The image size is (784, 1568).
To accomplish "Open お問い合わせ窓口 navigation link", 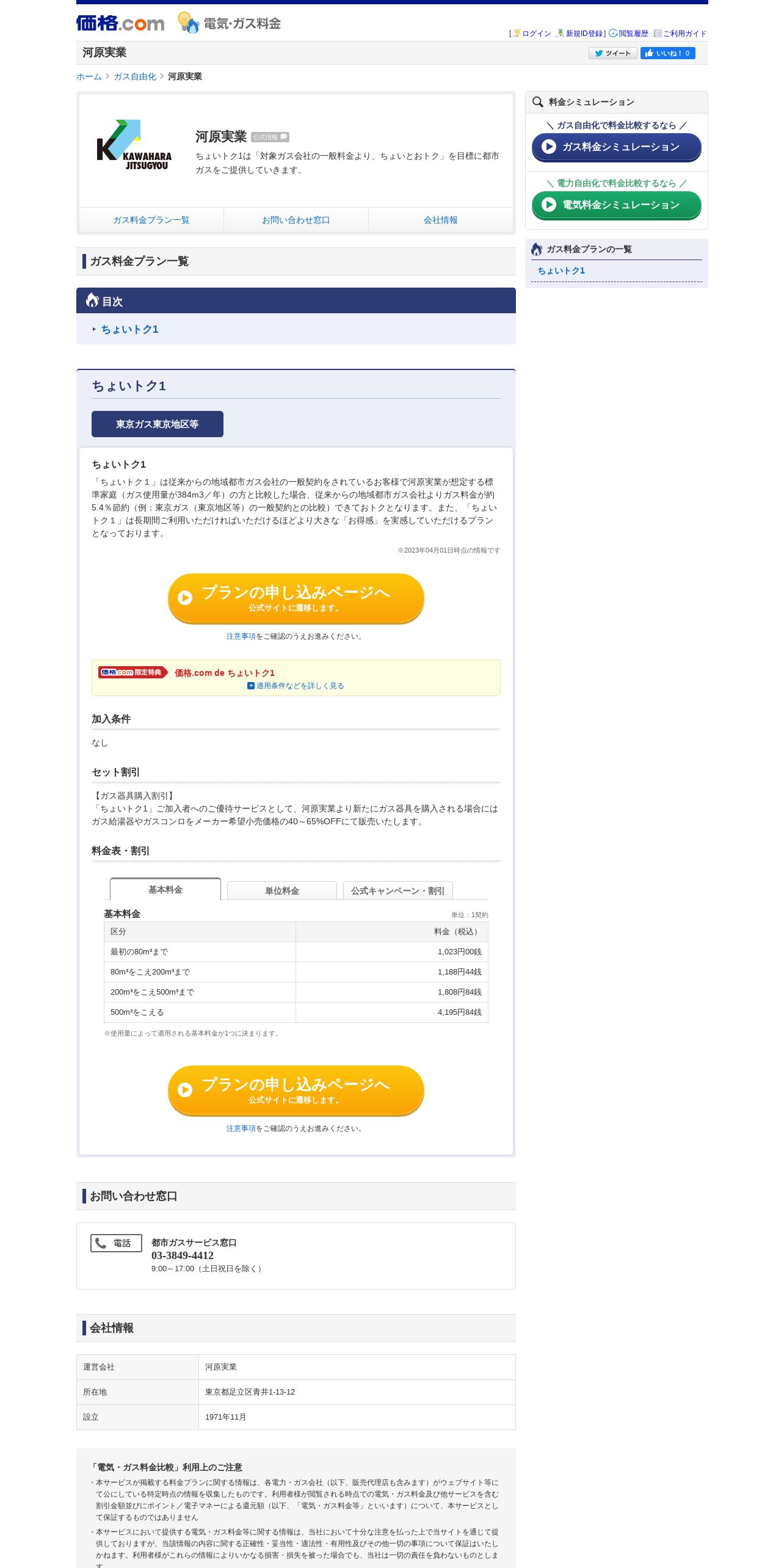I will (296, 220).
